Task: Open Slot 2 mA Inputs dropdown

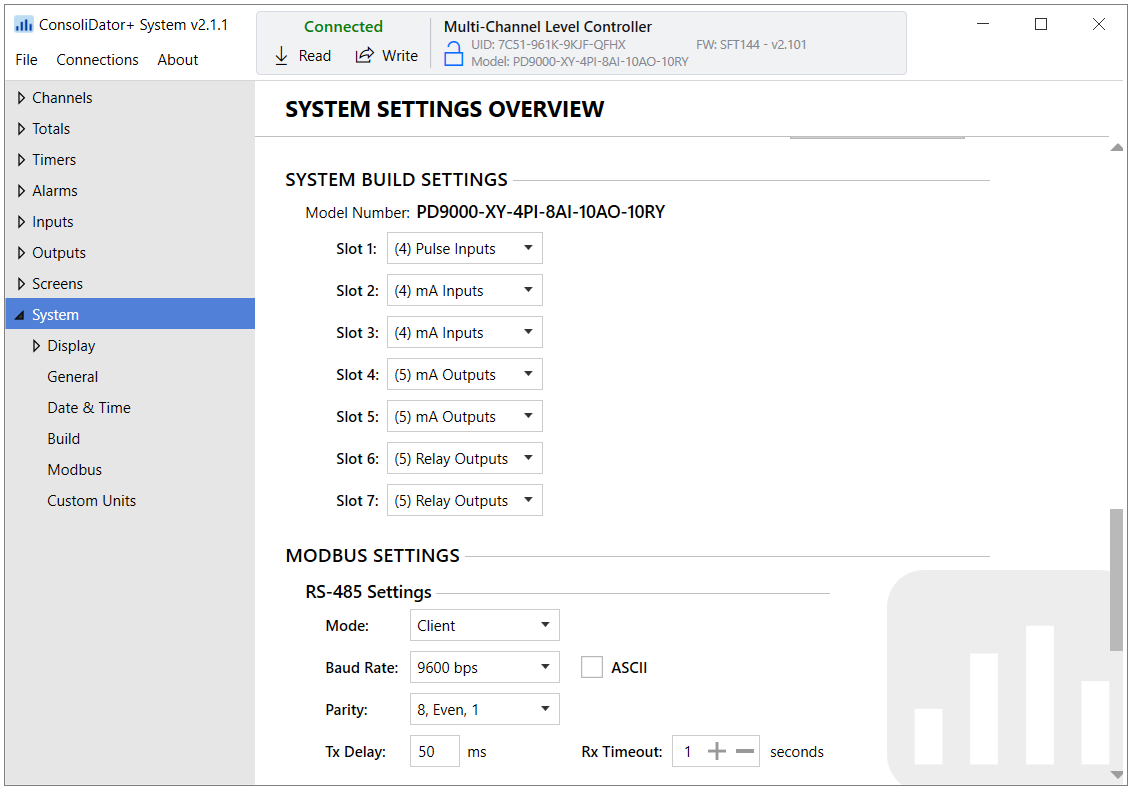Action: point(465,290)
